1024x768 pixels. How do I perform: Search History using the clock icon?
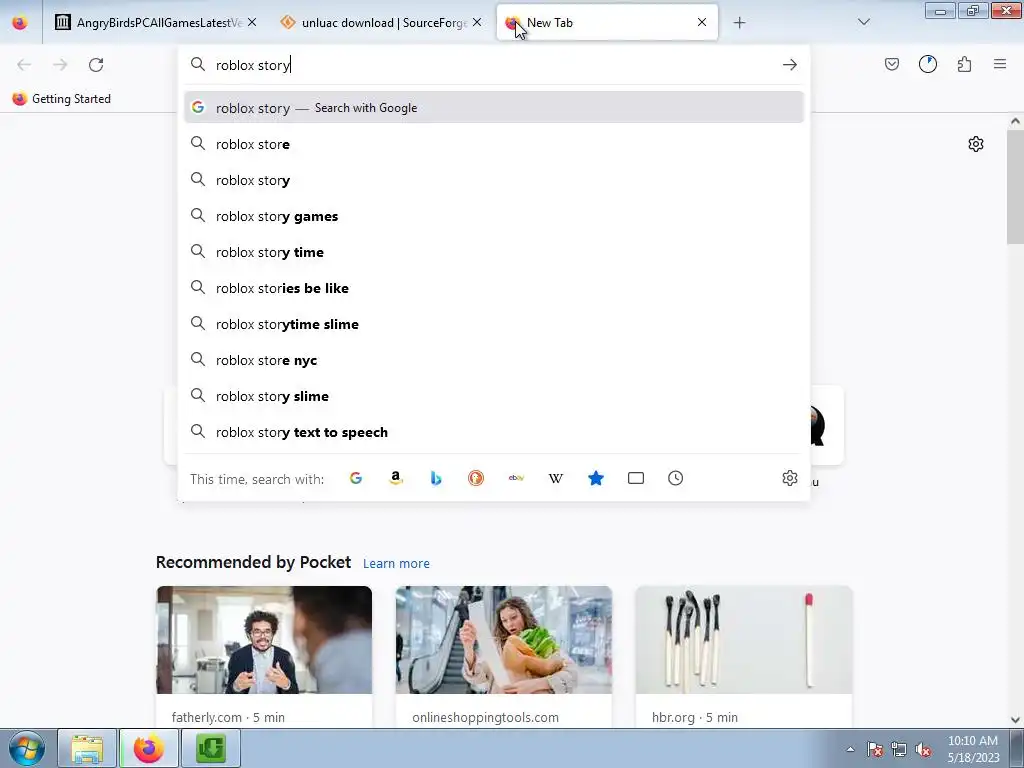tap(675, 478)
